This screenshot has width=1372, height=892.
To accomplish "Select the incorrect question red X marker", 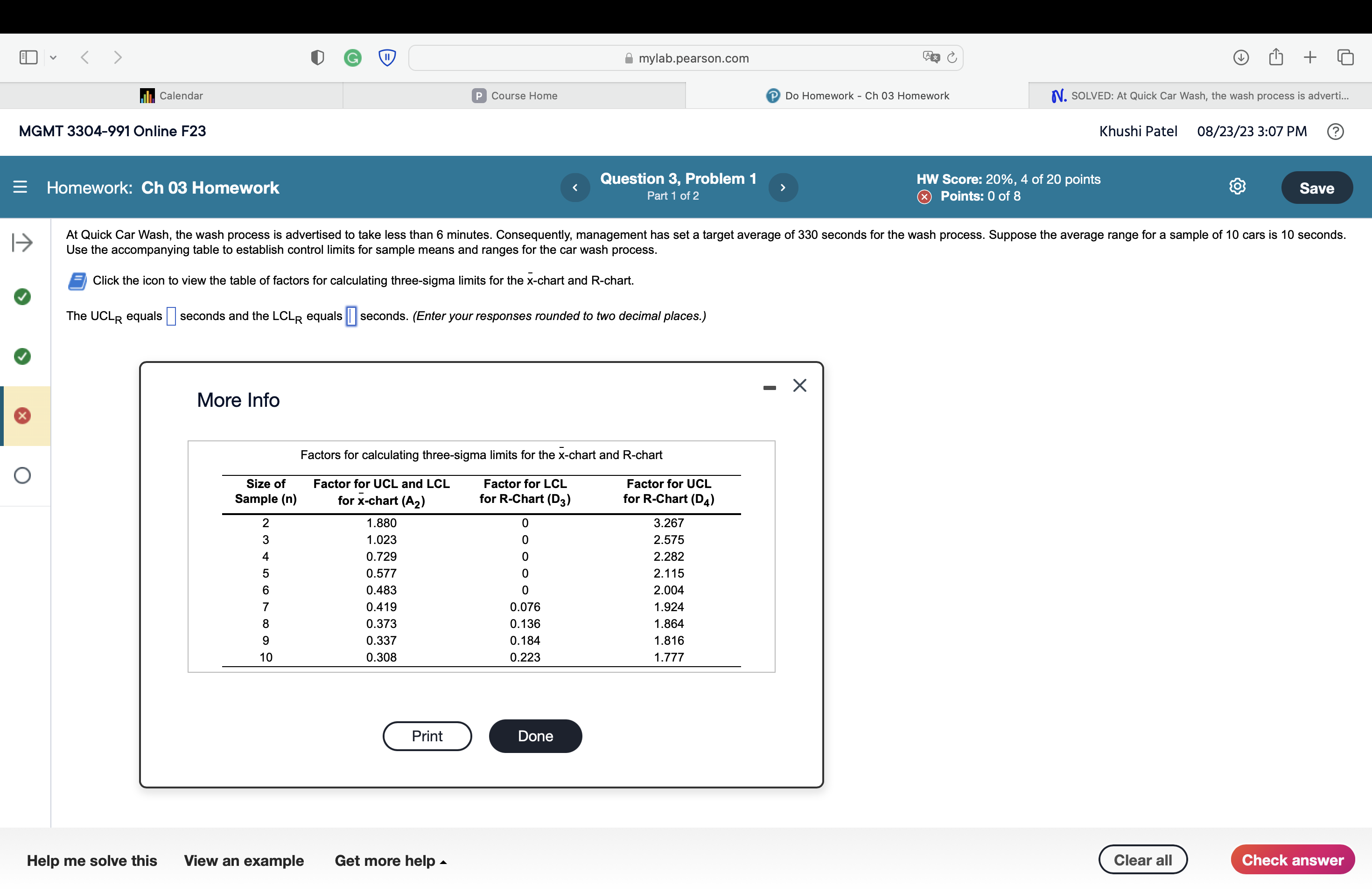I will tap(22, 416).
